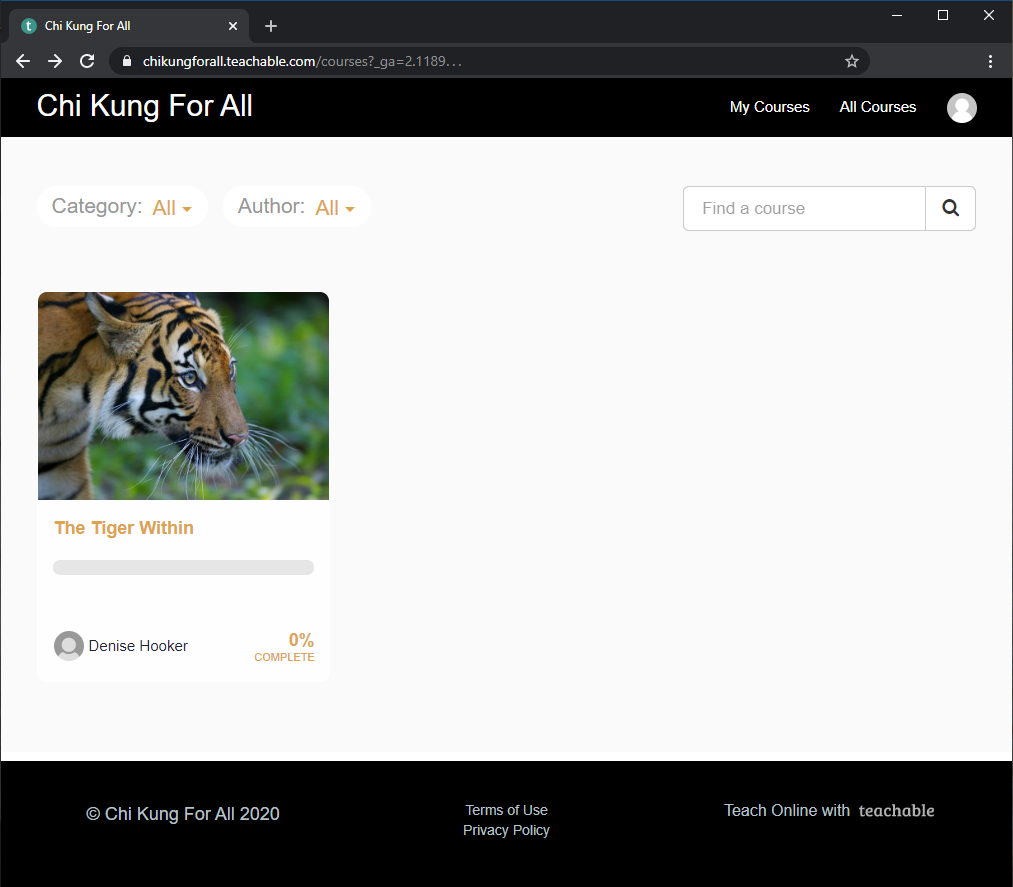Viewport: 1013px width, 887px height.
Task: Click in the Find a course field
Action: point(804,208)
